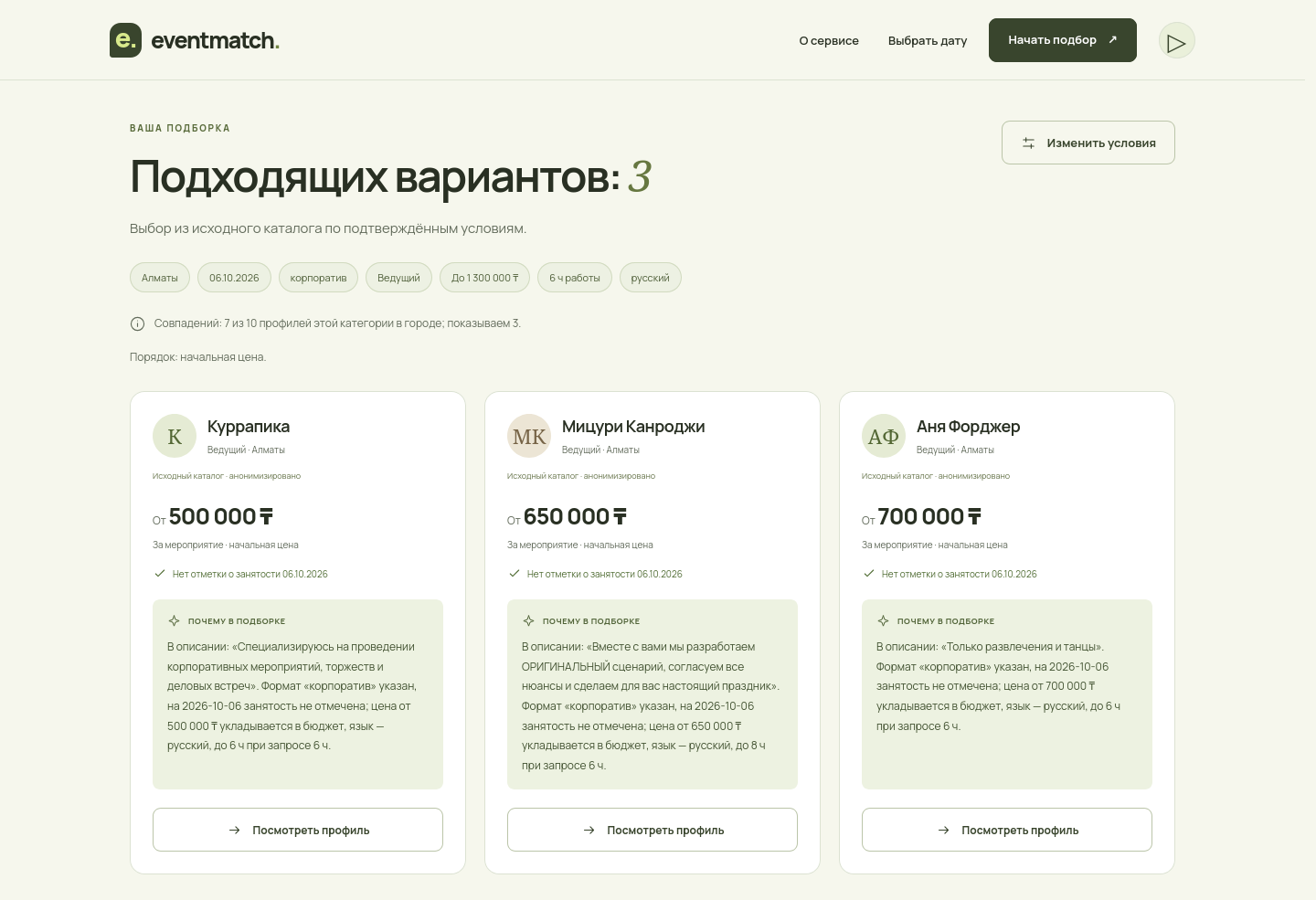Click the name Мицури Канроджи

pyautogui.click(x=633, y=427)
